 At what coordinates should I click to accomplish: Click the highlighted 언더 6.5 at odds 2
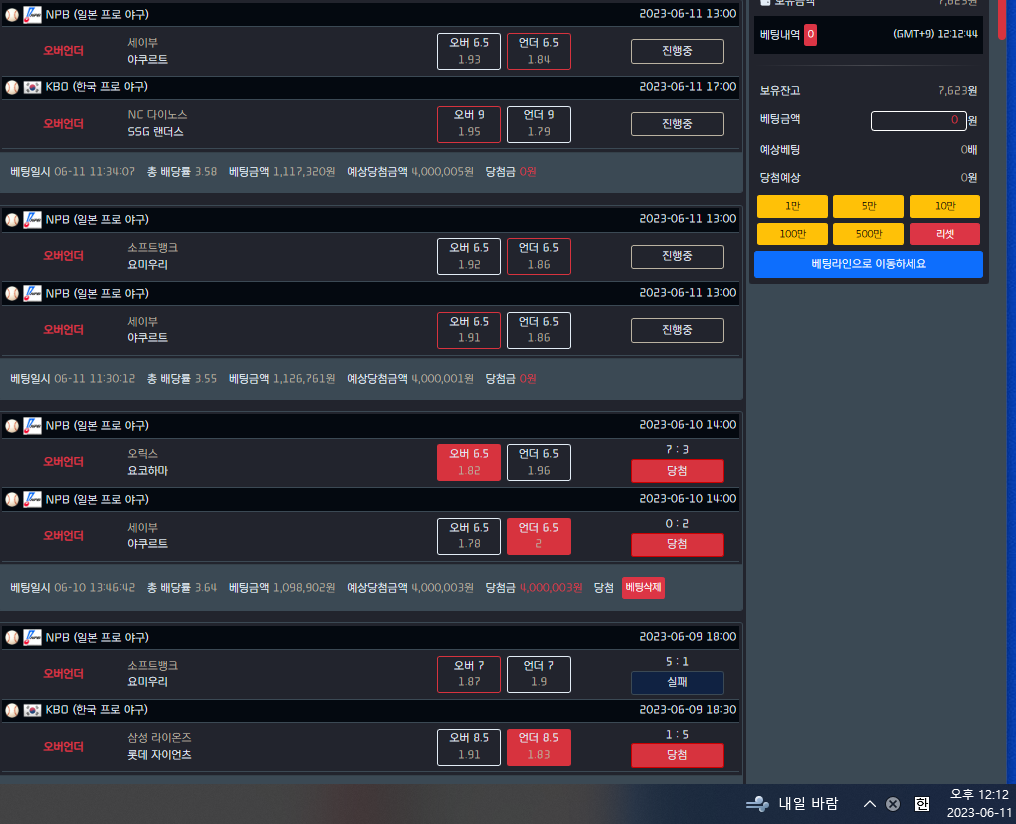pos(538,536)
